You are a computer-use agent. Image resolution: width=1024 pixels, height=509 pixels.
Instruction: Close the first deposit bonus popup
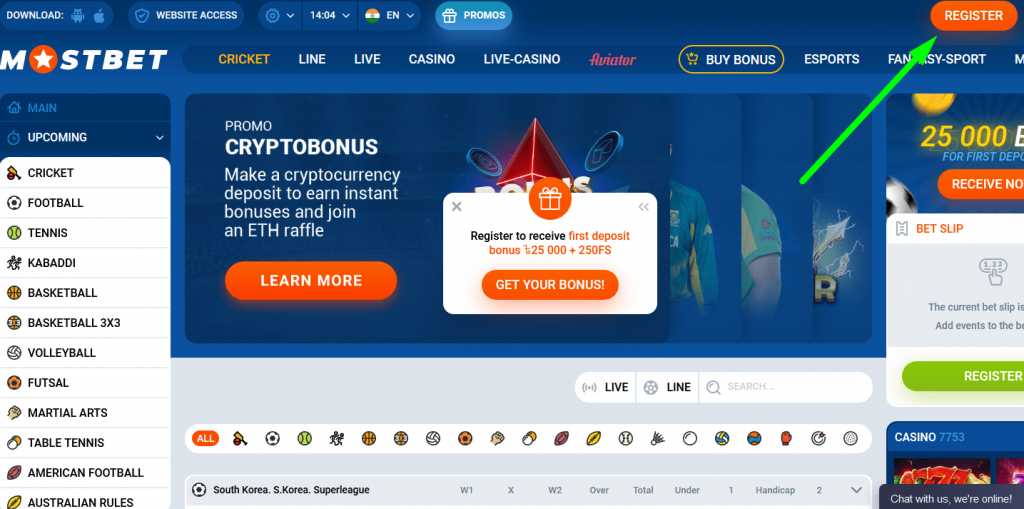(x=456, y=206)
